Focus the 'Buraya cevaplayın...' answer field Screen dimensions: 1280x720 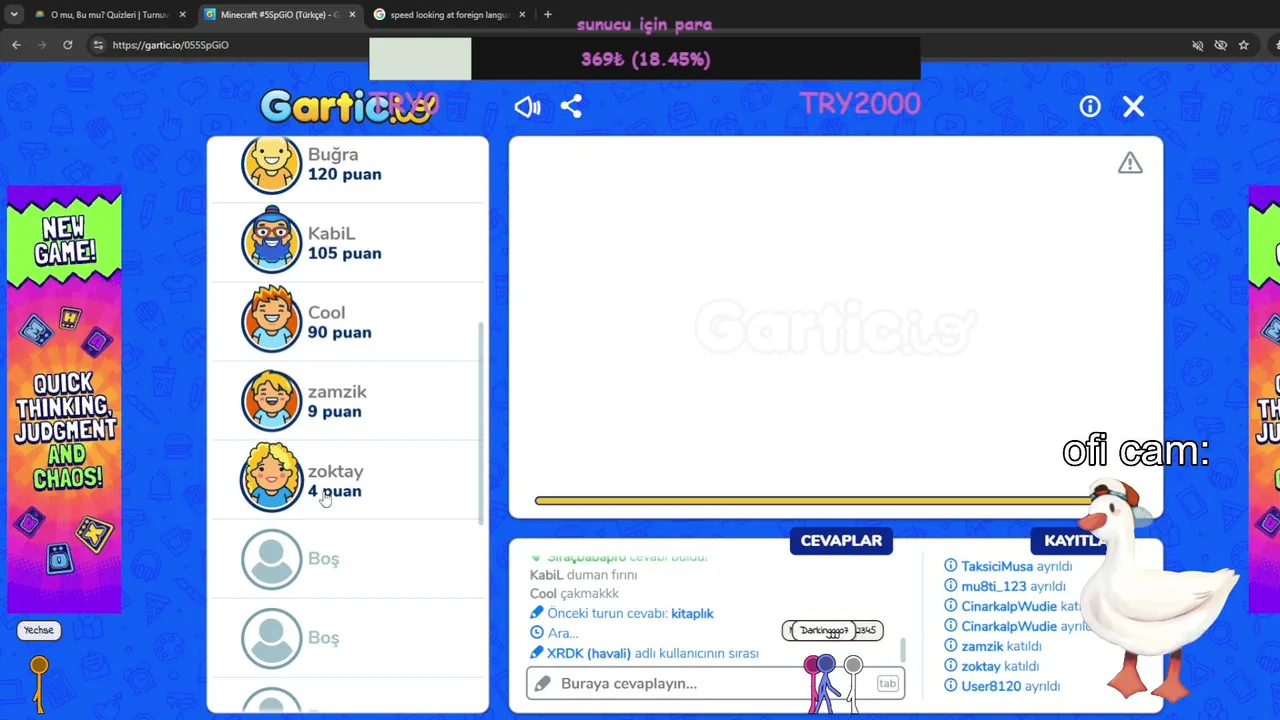point(715,683)
